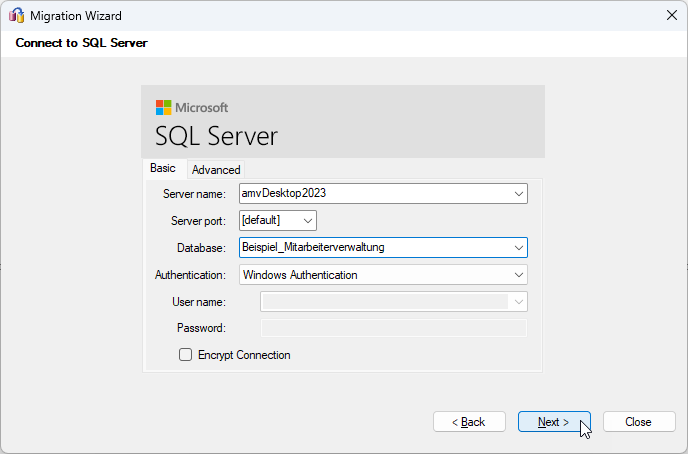Enable the Encrypt Connection checkbox
The width and height of the screenshot is (688, 454).
185,355
